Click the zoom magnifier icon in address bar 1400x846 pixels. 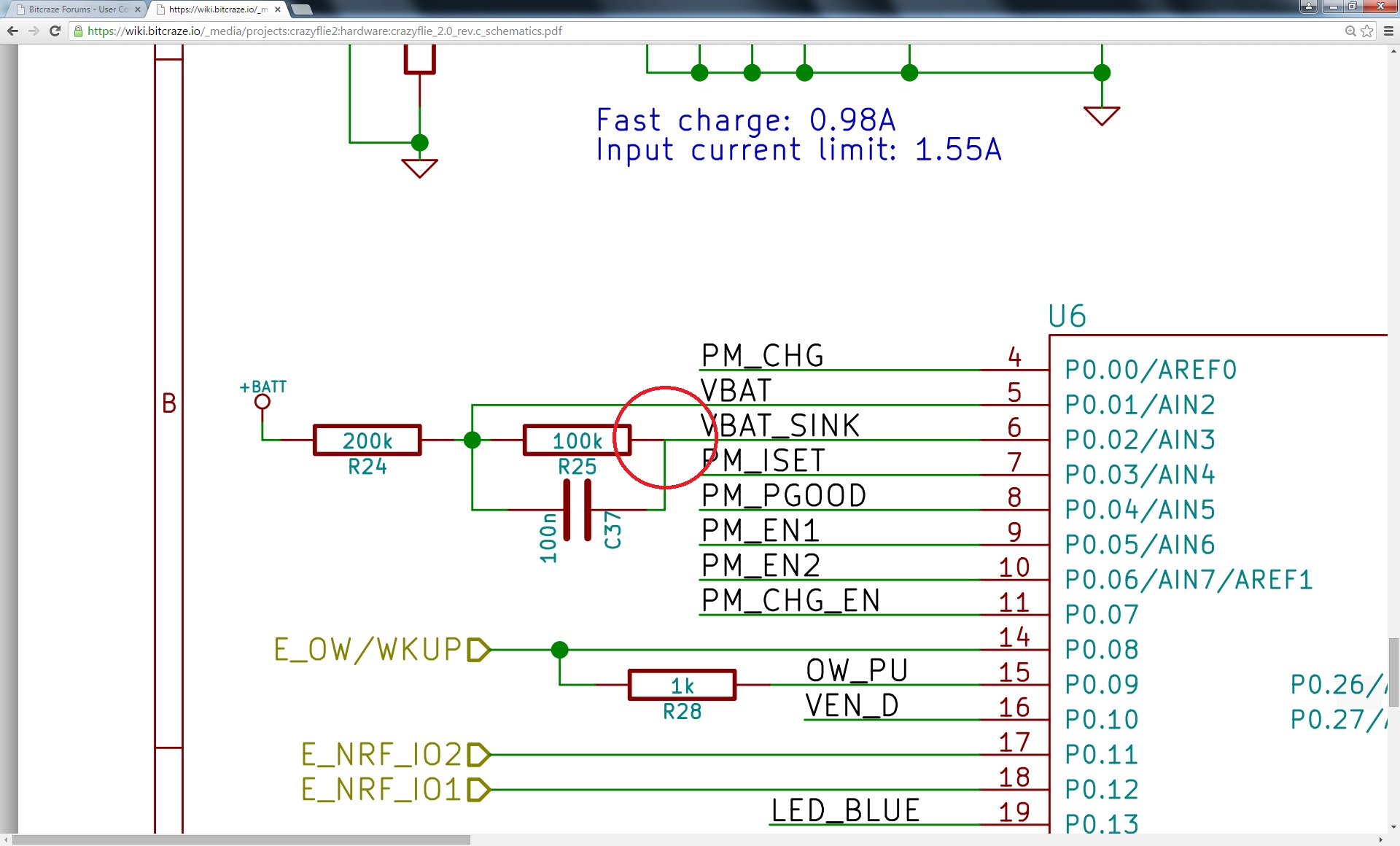tap(1350, 31)
